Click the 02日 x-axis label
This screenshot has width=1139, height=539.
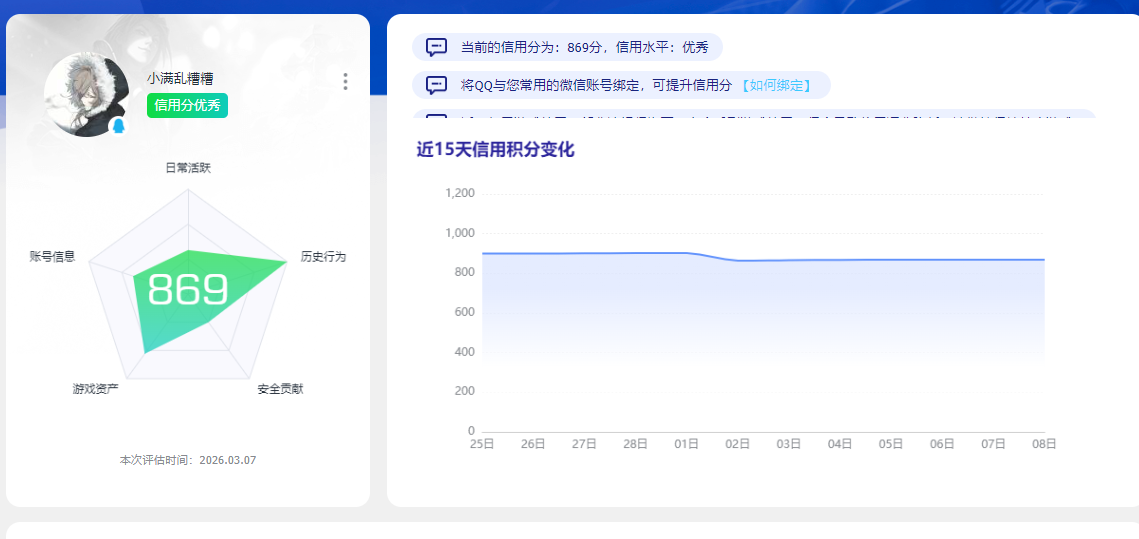(738, 444)
